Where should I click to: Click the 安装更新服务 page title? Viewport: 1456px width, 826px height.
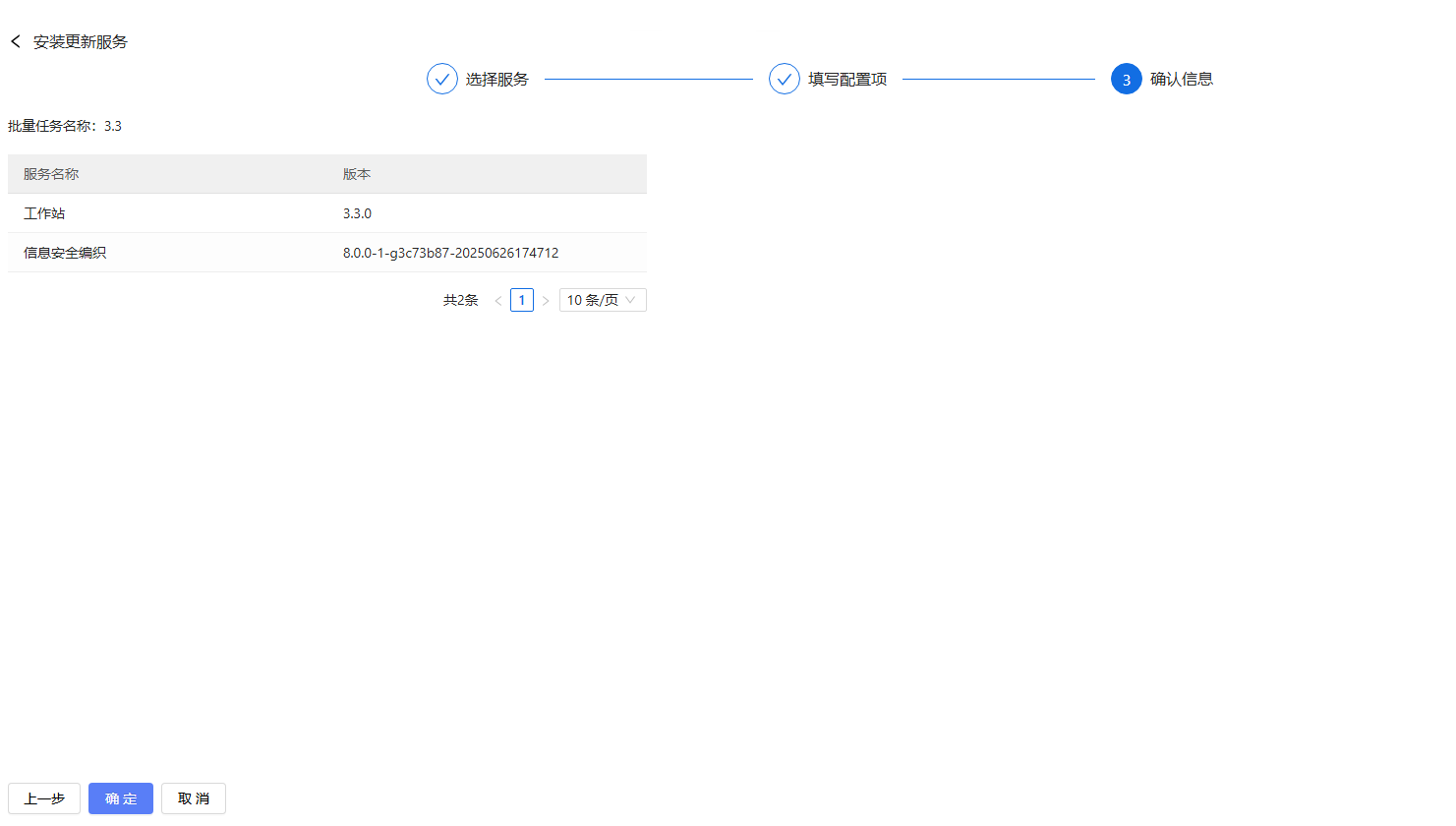coord(81,41)
